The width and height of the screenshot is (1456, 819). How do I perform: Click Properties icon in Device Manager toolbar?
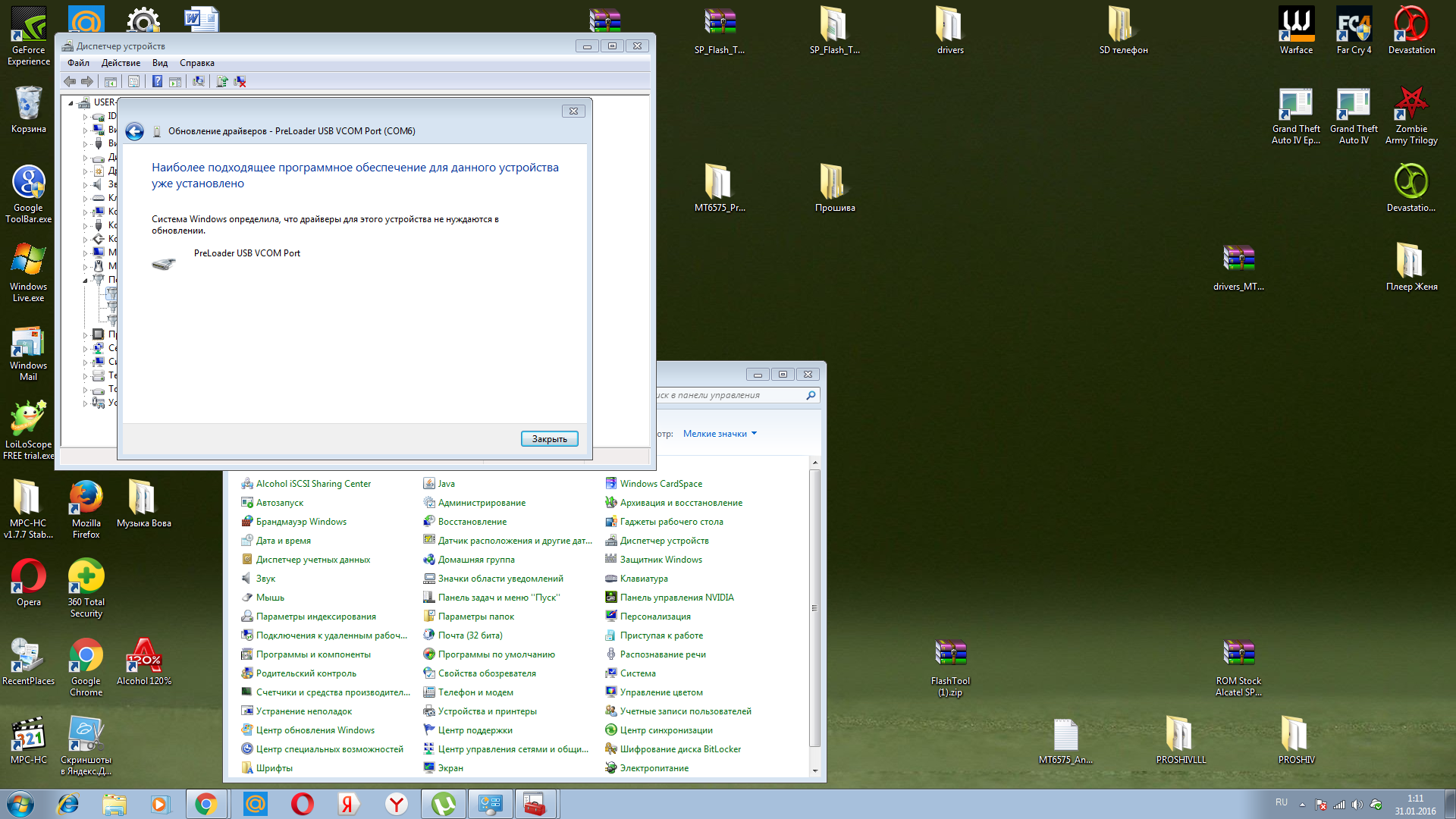[133, 81]
